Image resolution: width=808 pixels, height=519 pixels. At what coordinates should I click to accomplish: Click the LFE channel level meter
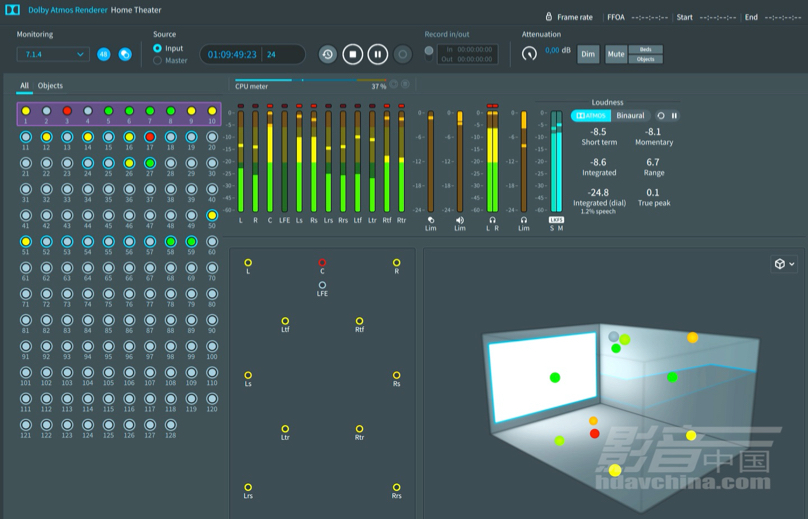click(284, 161)
